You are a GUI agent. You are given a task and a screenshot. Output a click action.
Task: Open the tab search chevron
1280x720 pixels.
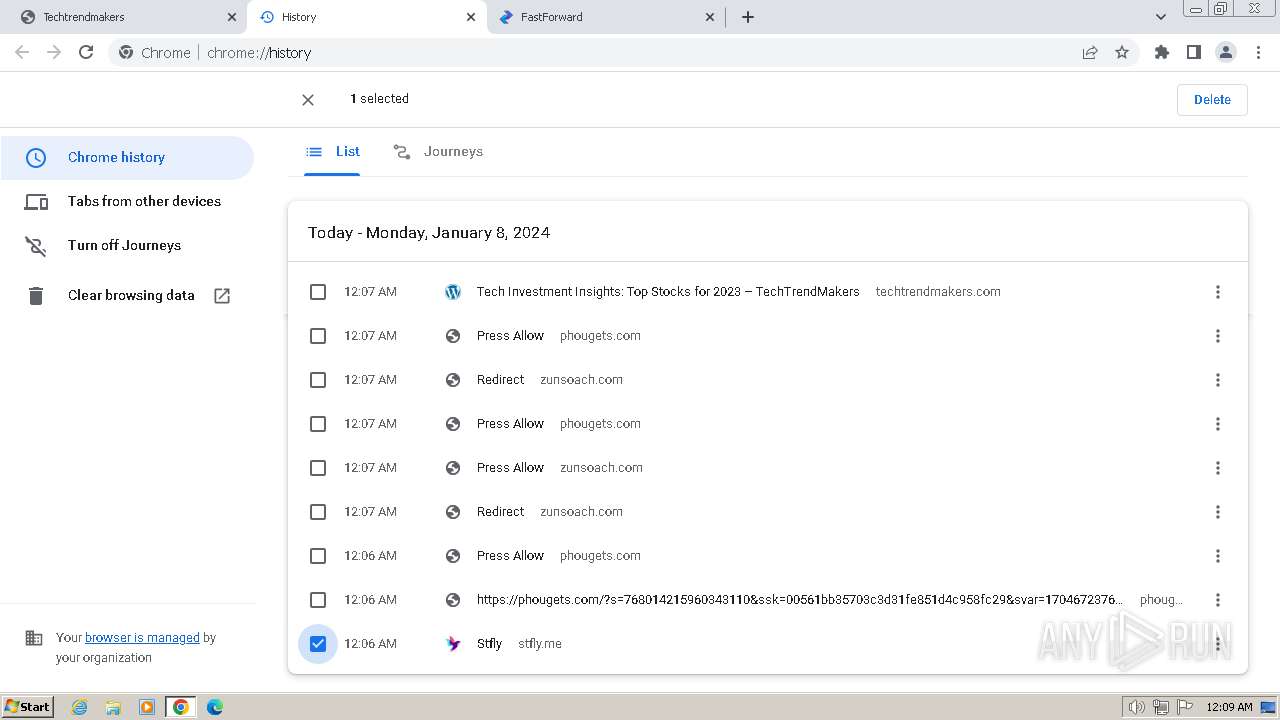pos(1161,17)
